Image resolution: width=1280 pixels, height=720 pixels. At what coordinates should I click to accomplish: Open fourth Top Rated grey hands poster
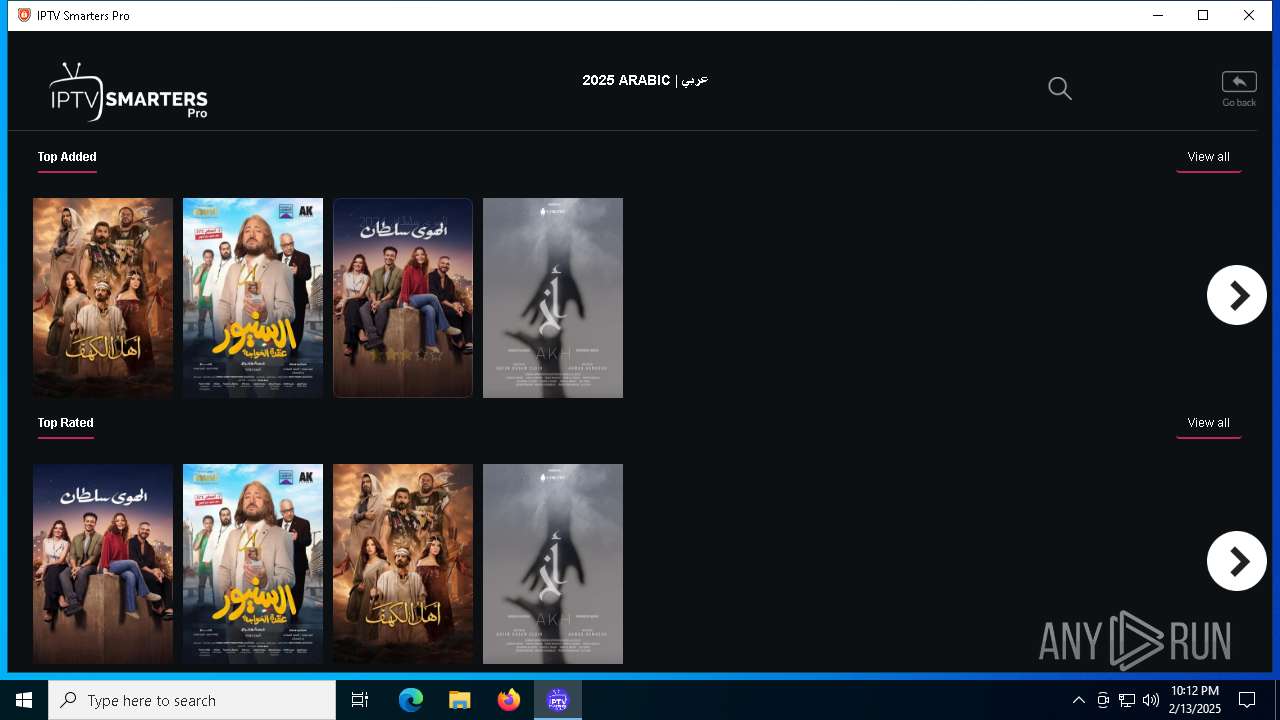tap(553, 564)
